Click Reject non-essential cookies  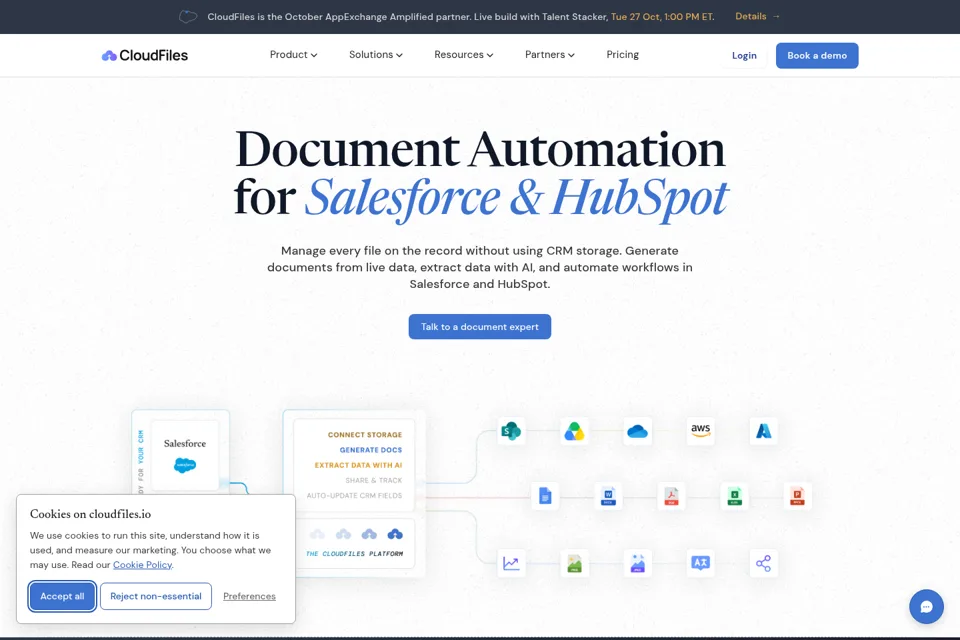(156, 596)
